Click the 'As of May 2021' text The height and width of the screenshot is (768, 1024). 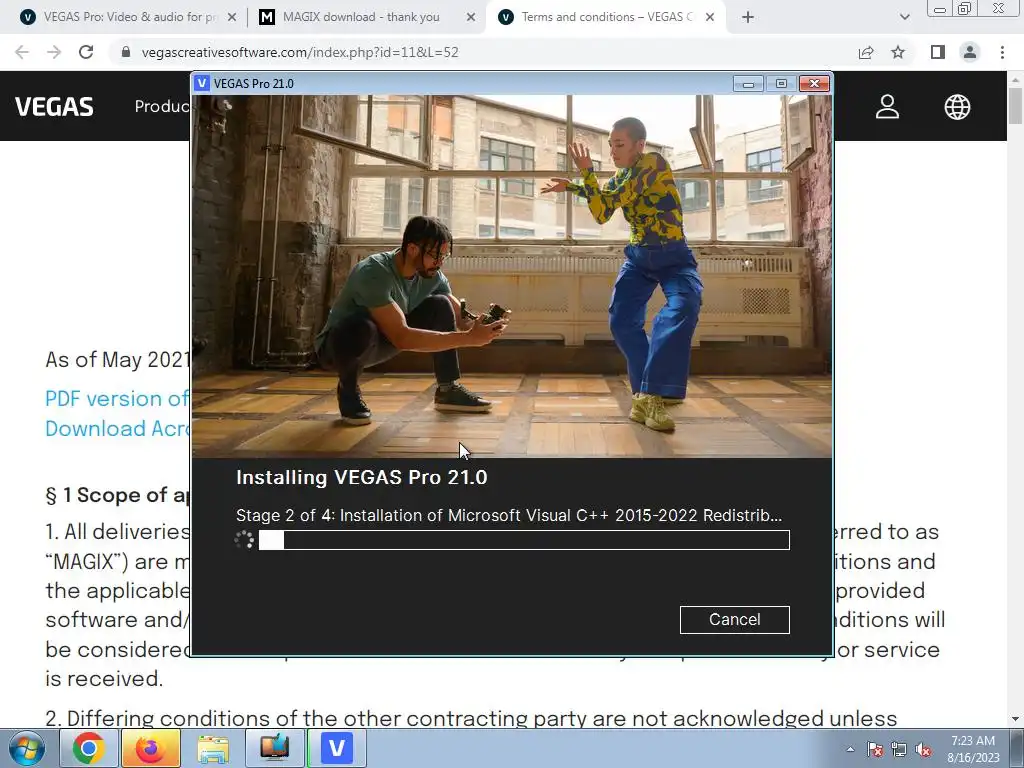click(x=118, y=359)
